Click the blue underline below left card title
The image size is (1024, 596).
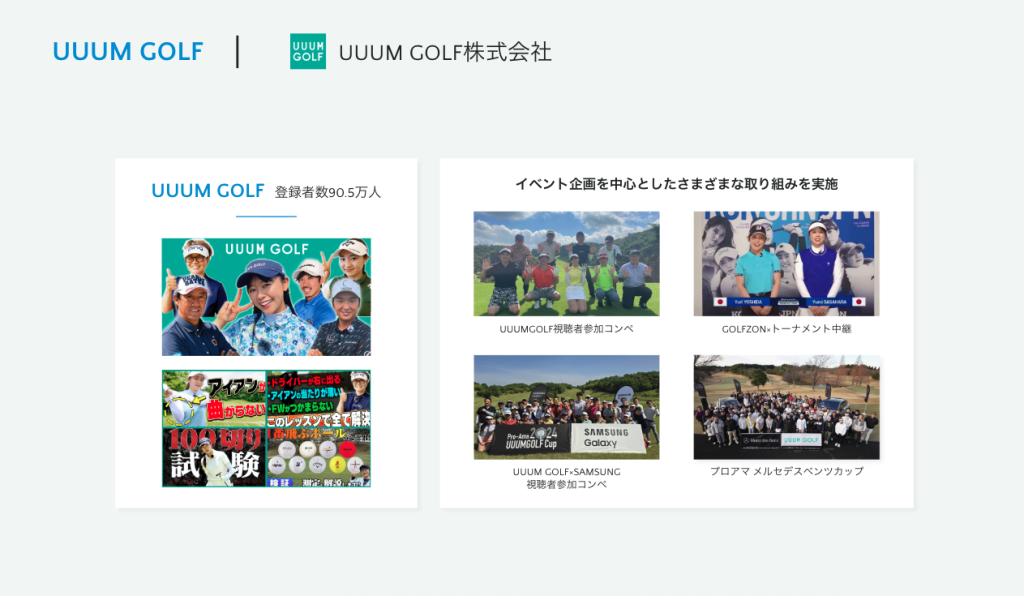coord(266,216)
